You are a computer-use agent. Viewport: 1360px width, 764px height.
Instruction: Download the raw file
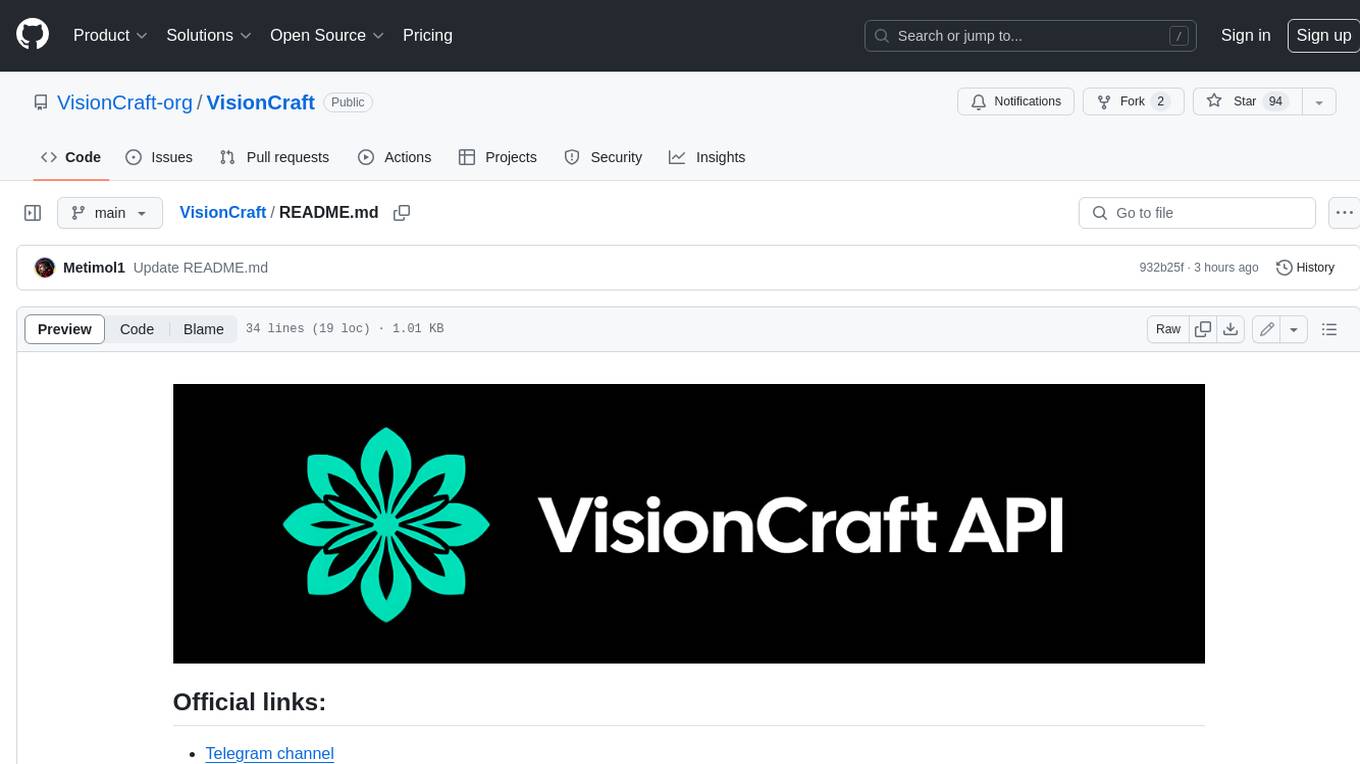tap(1231, 329)
